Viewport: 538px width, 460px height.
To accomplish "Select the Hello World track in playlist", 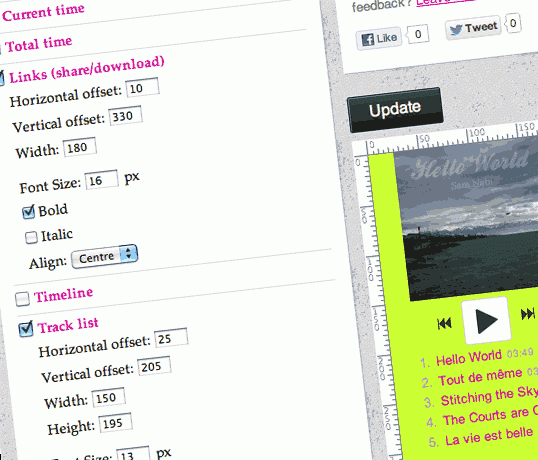I will tap(469, 358).
